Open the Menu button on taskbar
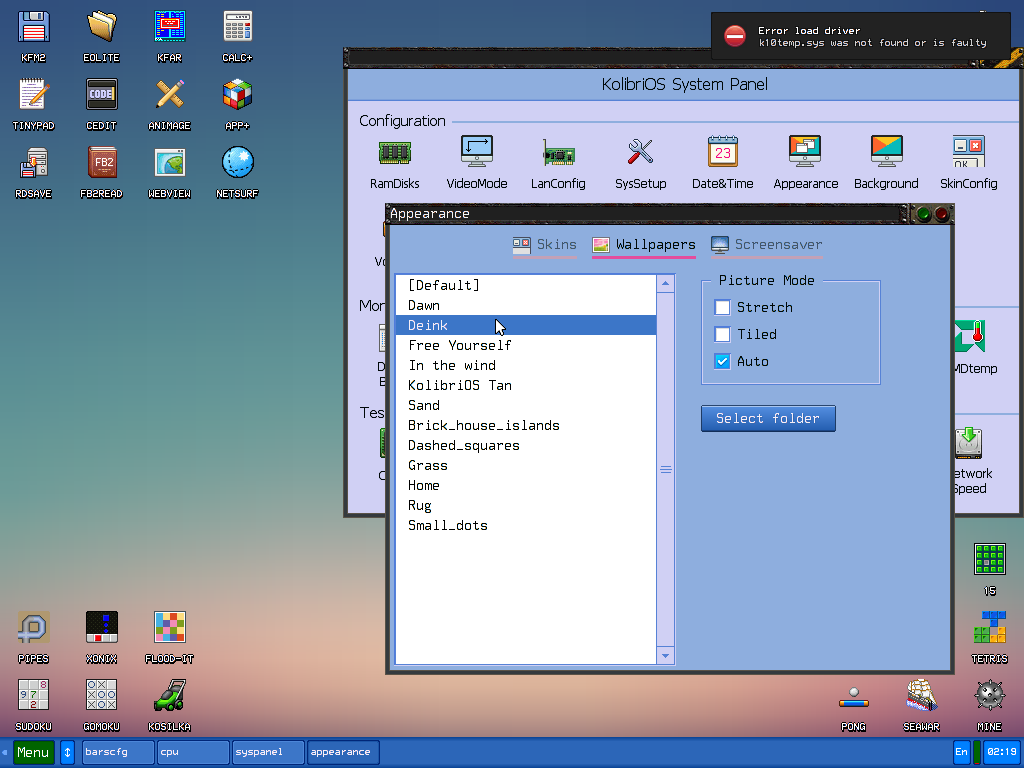 [x=33, y=752]
